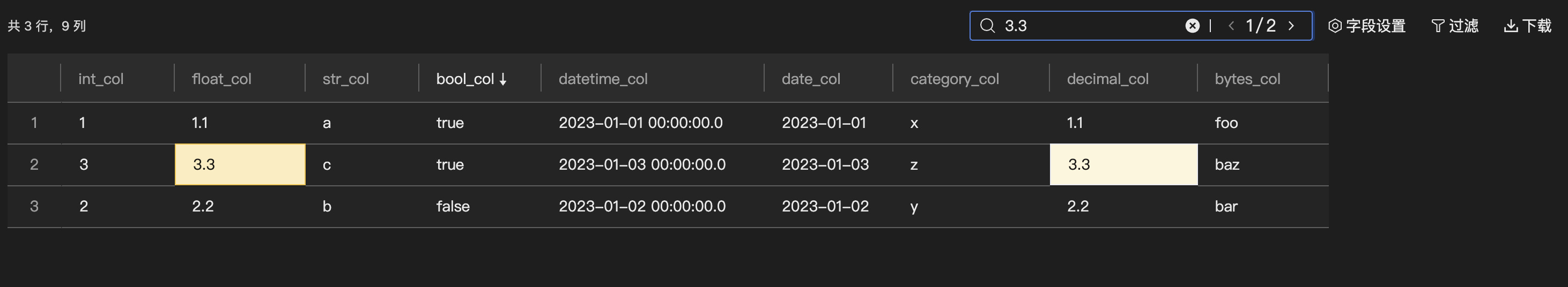Select row number 3
The width and height of the screenshot is (1568, 287).
point(34,206)
